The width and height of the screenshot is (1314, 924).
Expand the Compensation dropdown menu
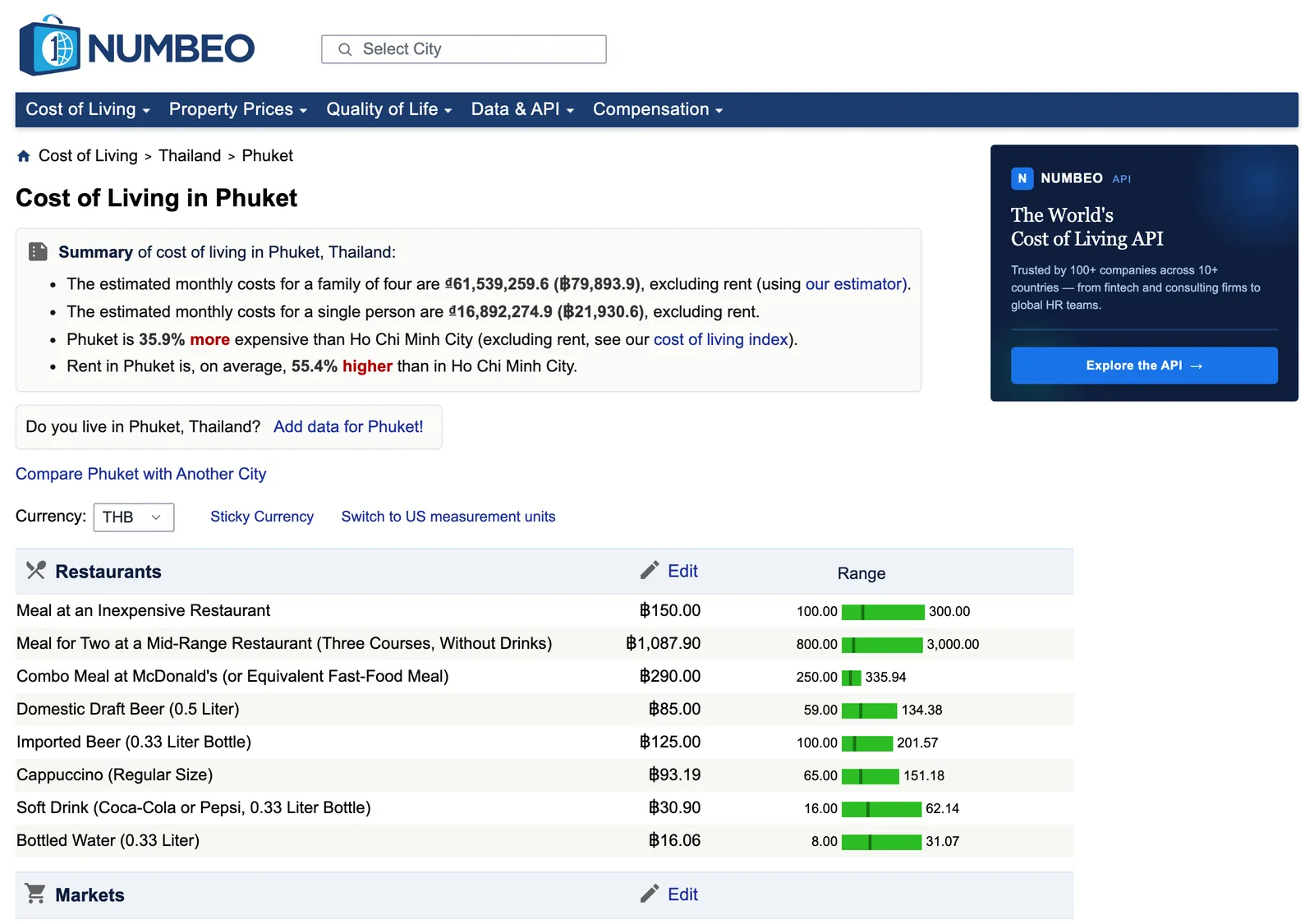click(658, 109)
